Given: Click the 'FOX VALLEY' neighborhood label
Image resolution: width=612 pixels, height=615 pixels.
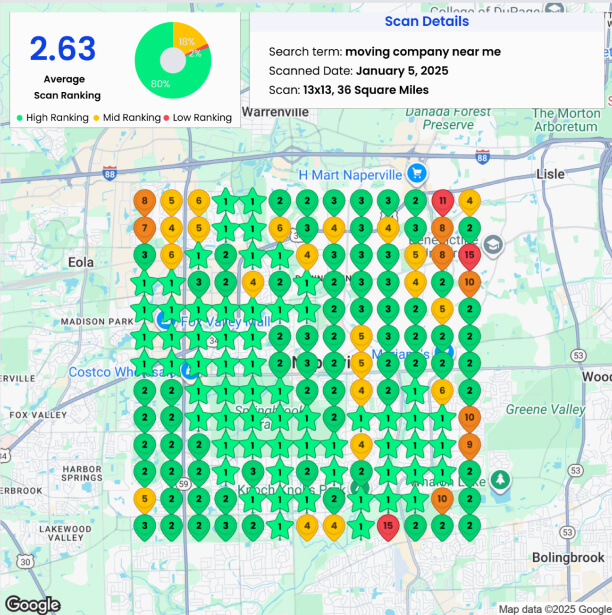Looking at the screenshot, I should [x=38, y=415].
